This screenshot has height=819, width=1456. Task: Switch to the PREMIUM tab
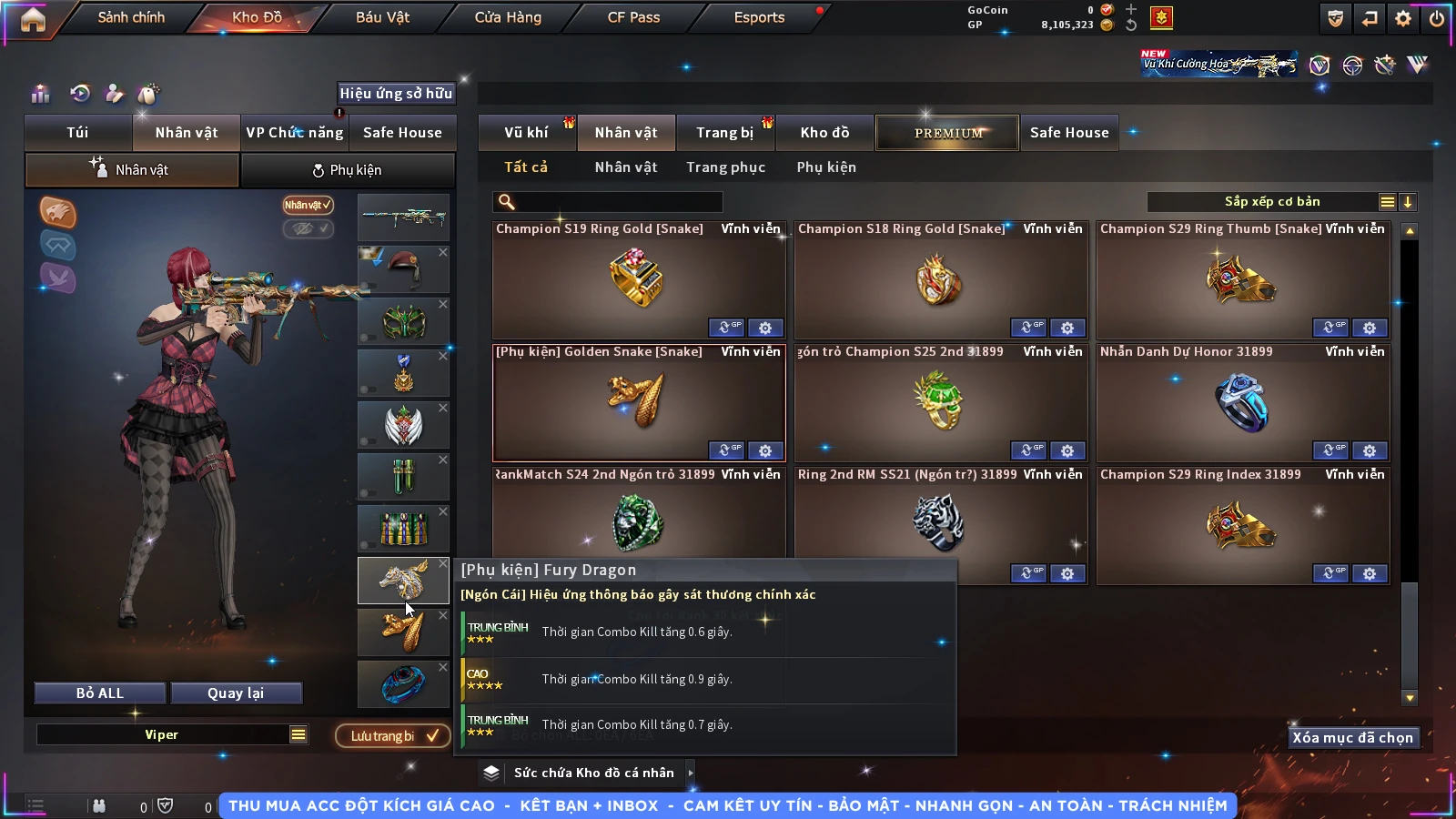tap(947, 133)
